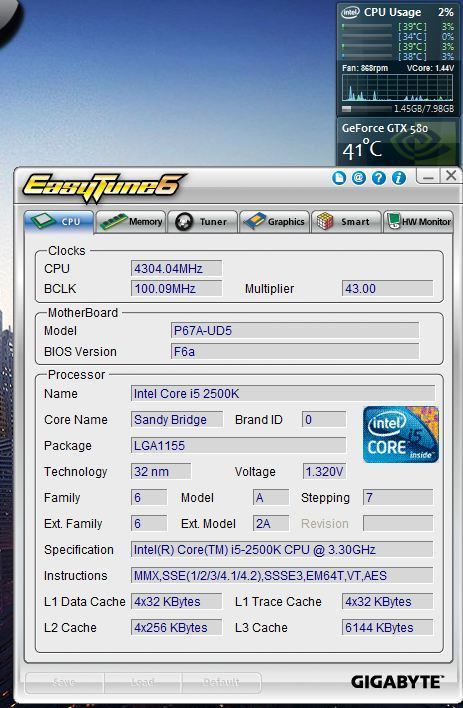Click the Intel logo in CPU Usage gadget
The width and height of the screenshot is (463, 708).
point(350,12)
